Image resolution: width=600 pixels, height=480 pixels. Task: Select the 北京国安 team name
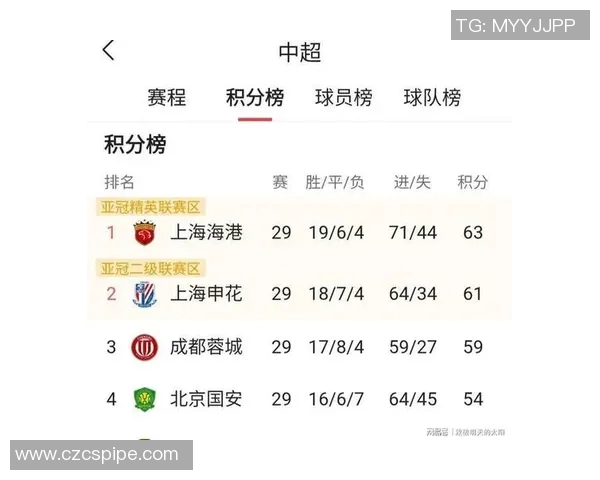(x=206, y=399)
